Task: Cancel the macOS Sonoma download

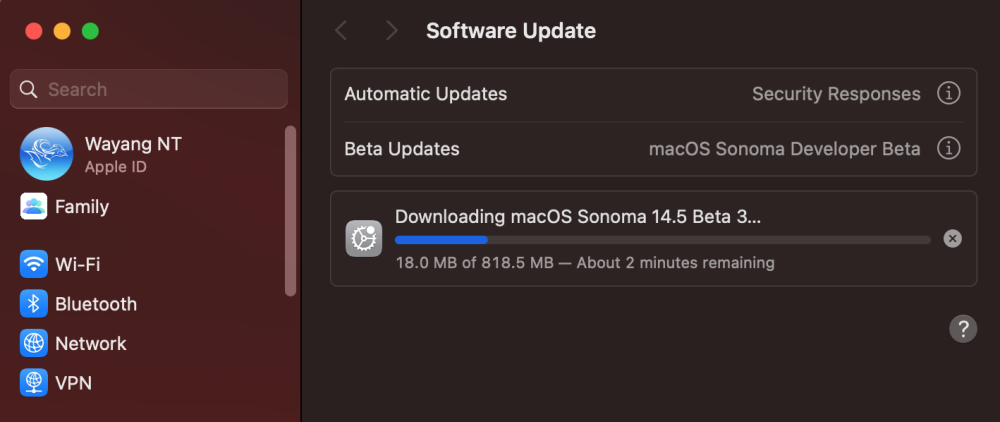Action: pyautogui.click(x=952, y=238)
